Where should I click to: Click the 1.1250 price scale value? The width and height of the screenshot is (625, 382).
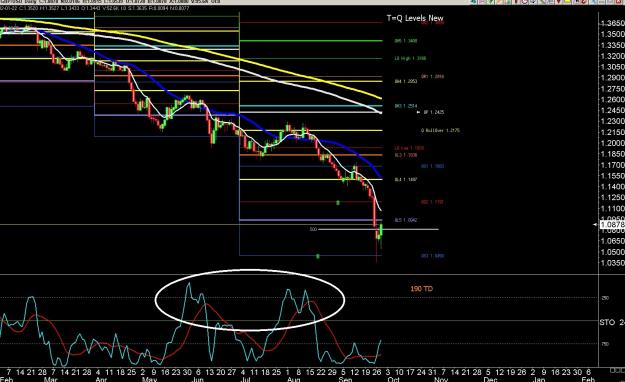coord(613,197)
